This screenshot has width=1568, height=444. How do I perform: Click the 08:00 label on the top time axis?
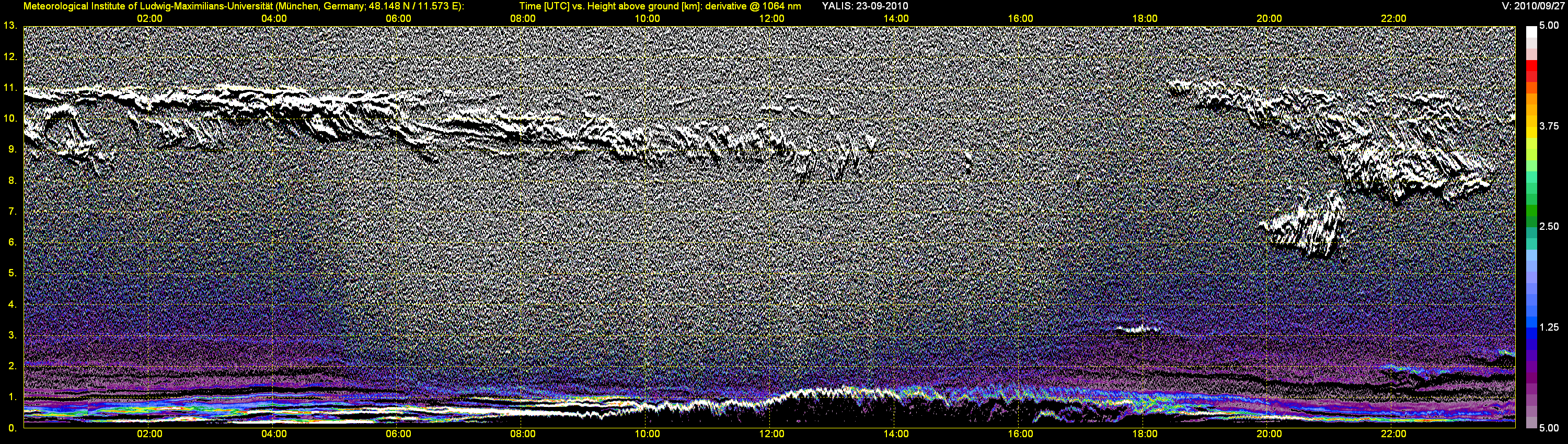(x=523, y=18)
